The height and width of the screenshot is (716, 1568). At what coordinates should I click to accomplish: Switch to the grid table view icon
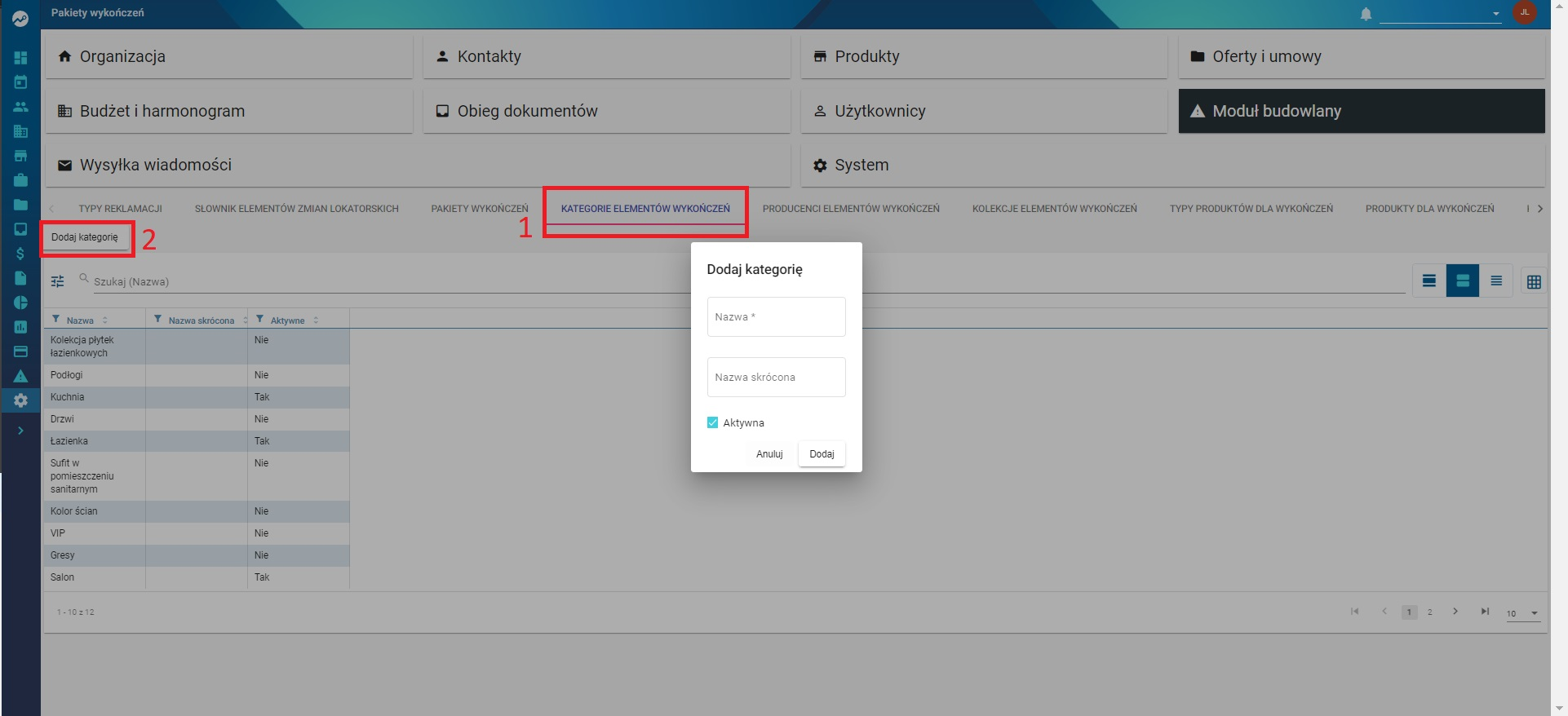(x=1534, y=281)
